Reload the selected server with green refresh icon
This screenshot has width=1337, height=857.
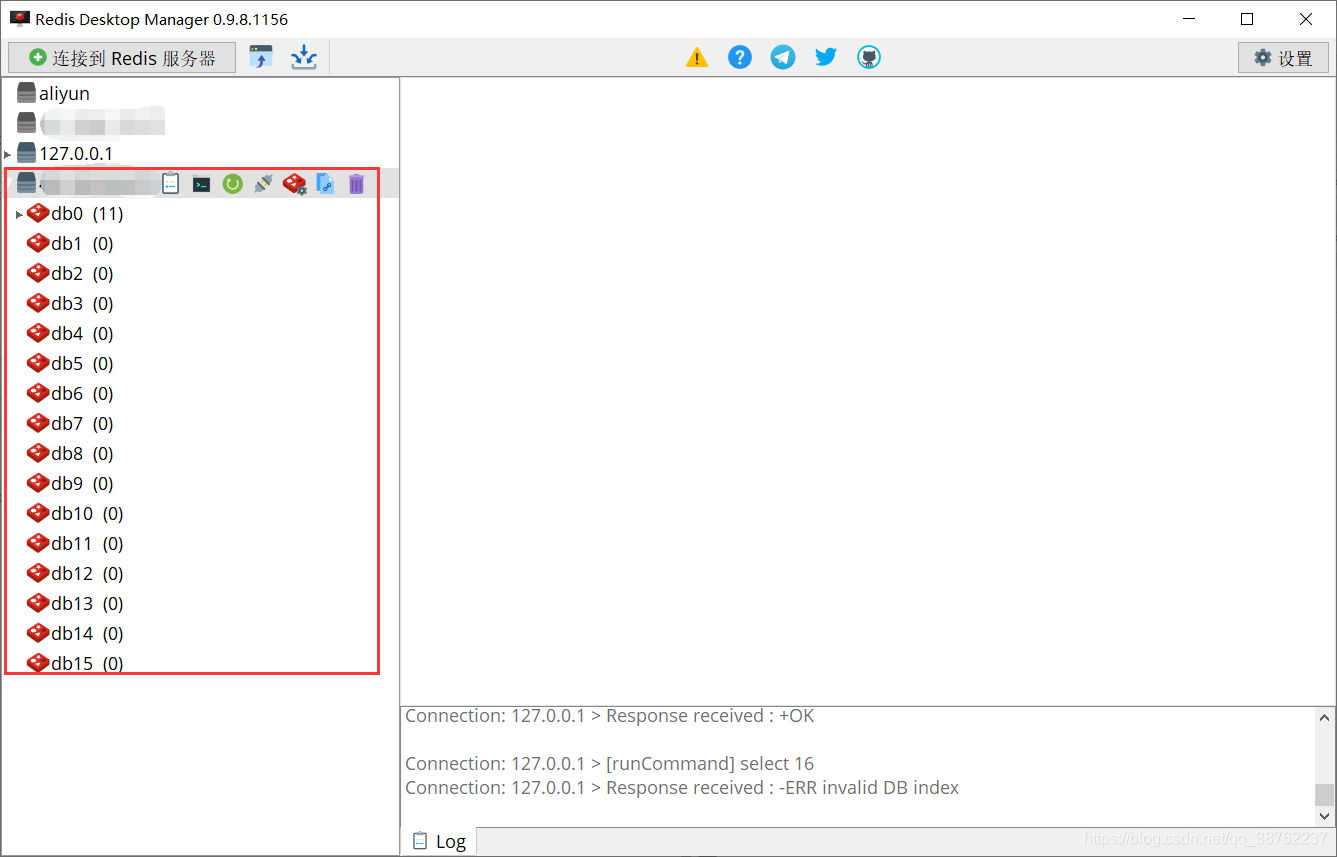pyautogui.click(x=233, y=184)
